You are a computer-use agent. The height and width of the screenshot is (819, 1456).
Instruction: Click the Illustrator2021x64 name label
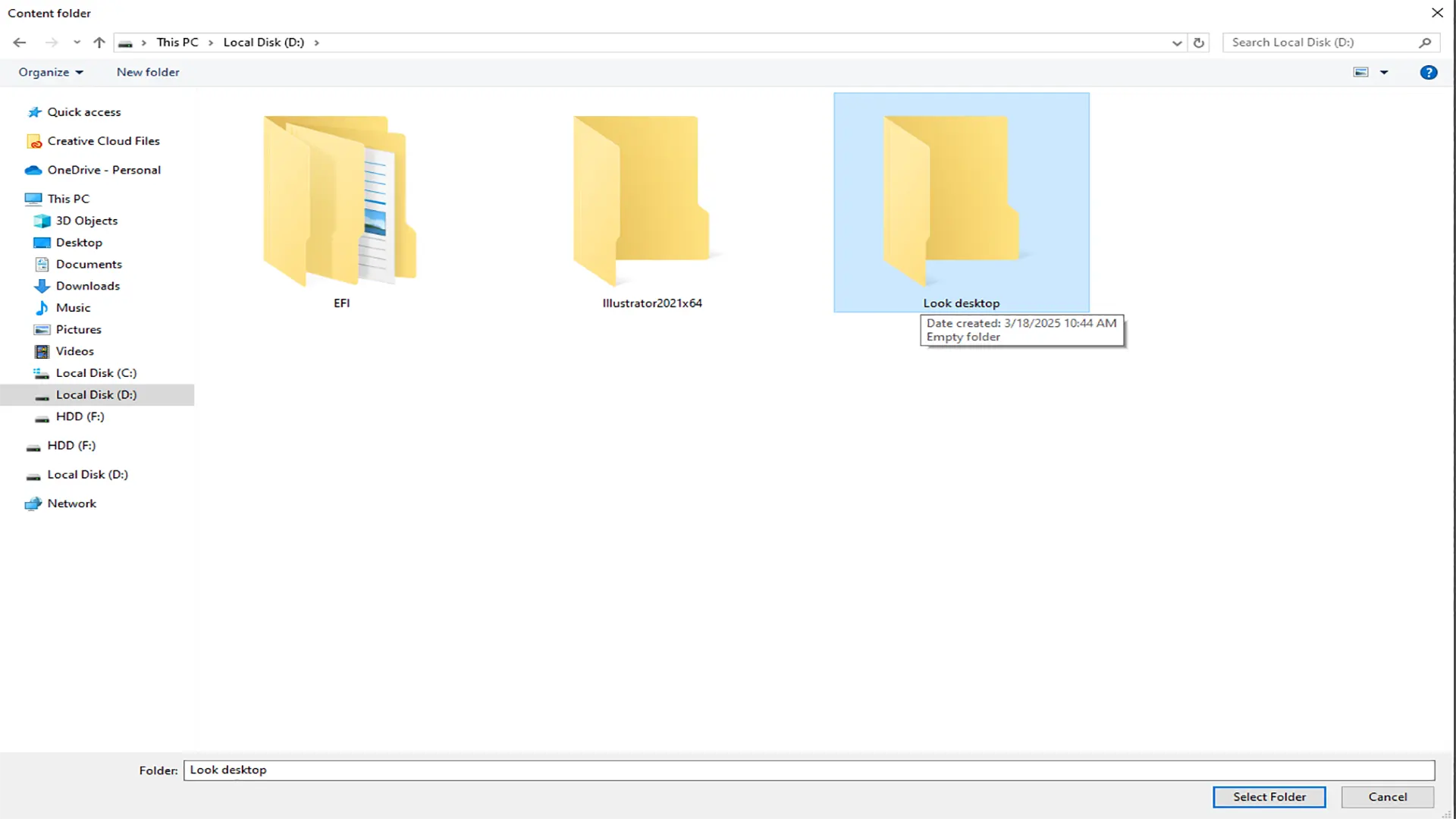pos(652,303)
